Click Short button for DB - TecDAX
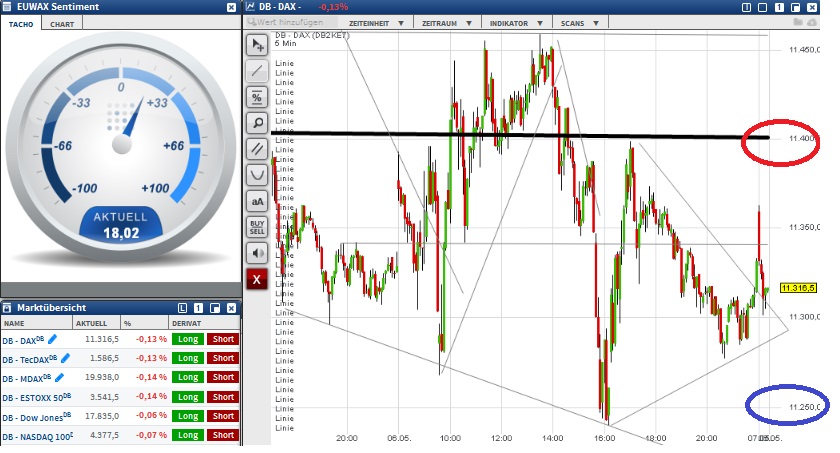 tap(223, 358)
